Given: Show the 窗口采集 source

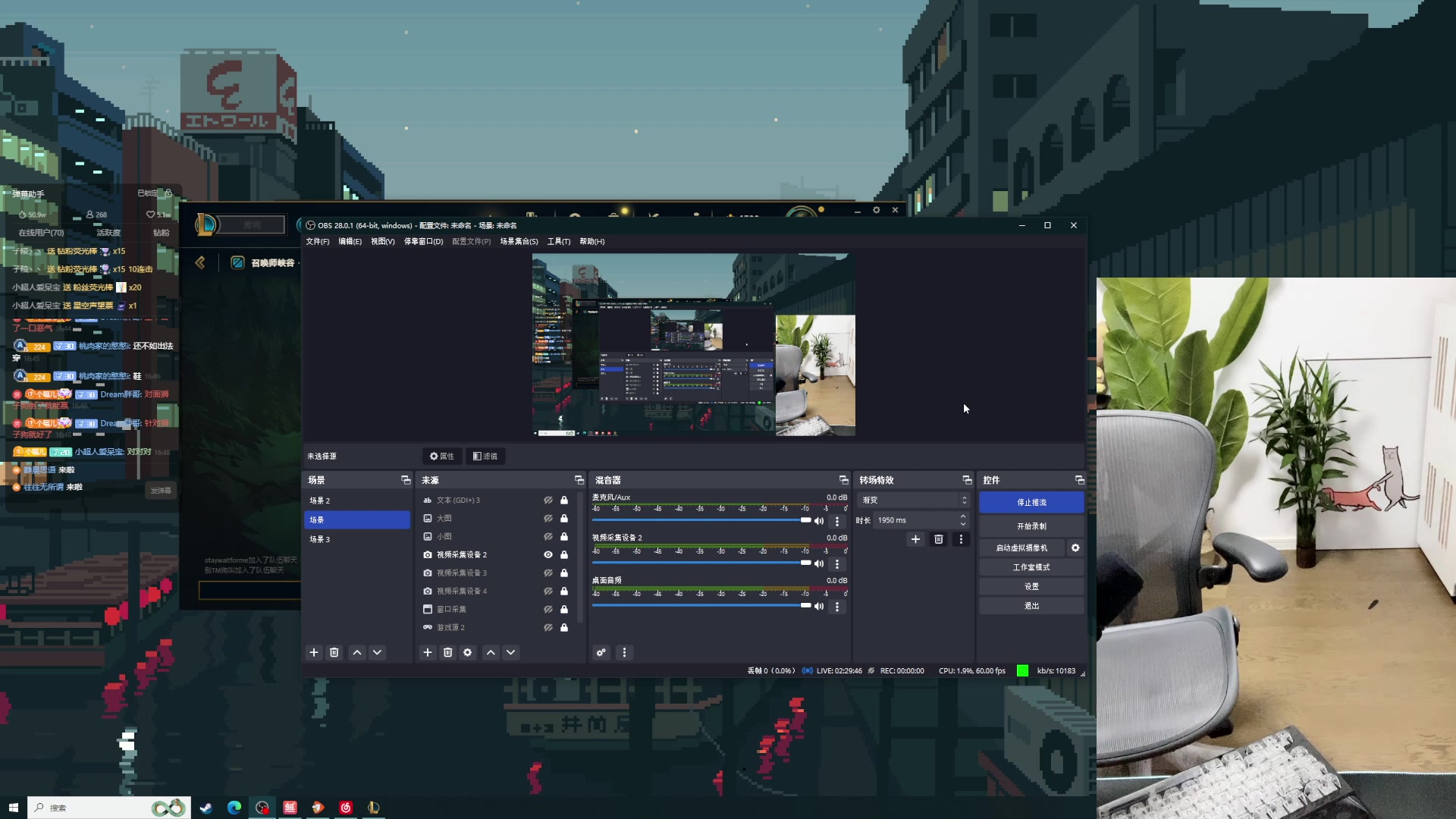Looking at the screenshot, I should click(x=548, y=609).
